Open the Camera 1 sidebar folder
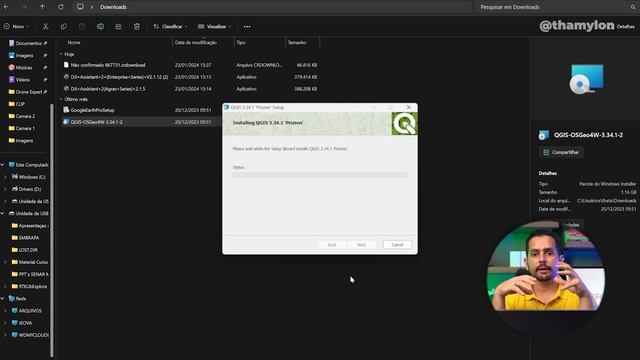Viewport: 640px width, 360px height. point(25,128)
